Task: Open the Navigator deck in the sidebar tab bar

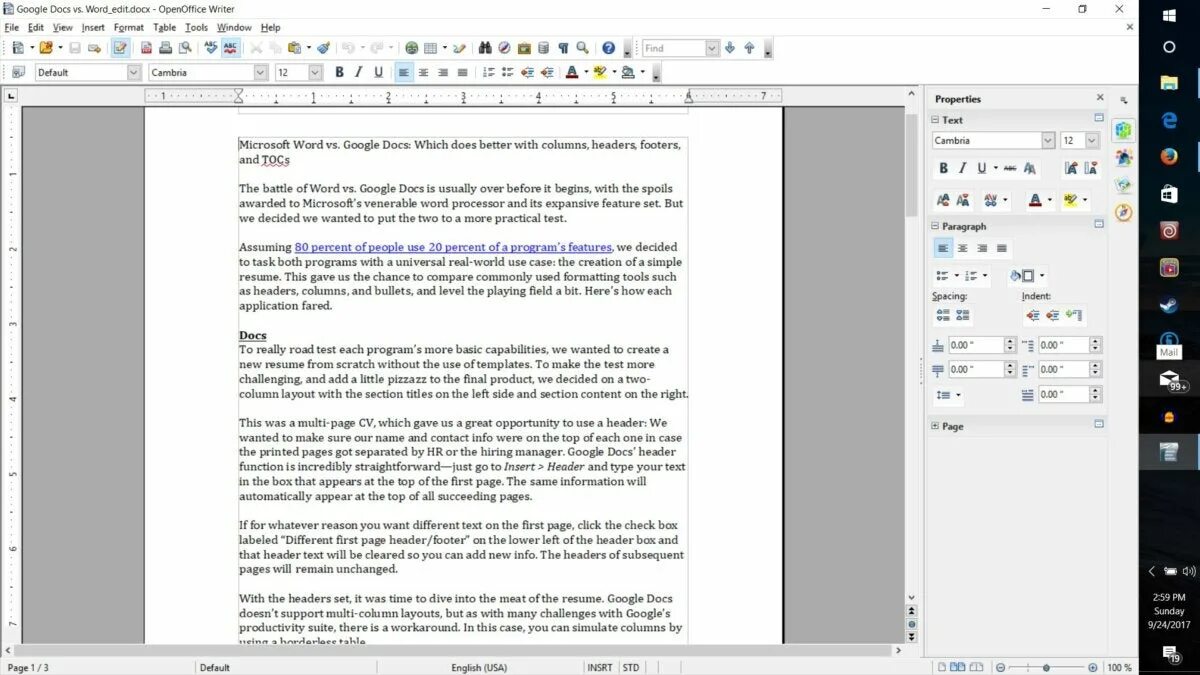Action: [1124, 212]
